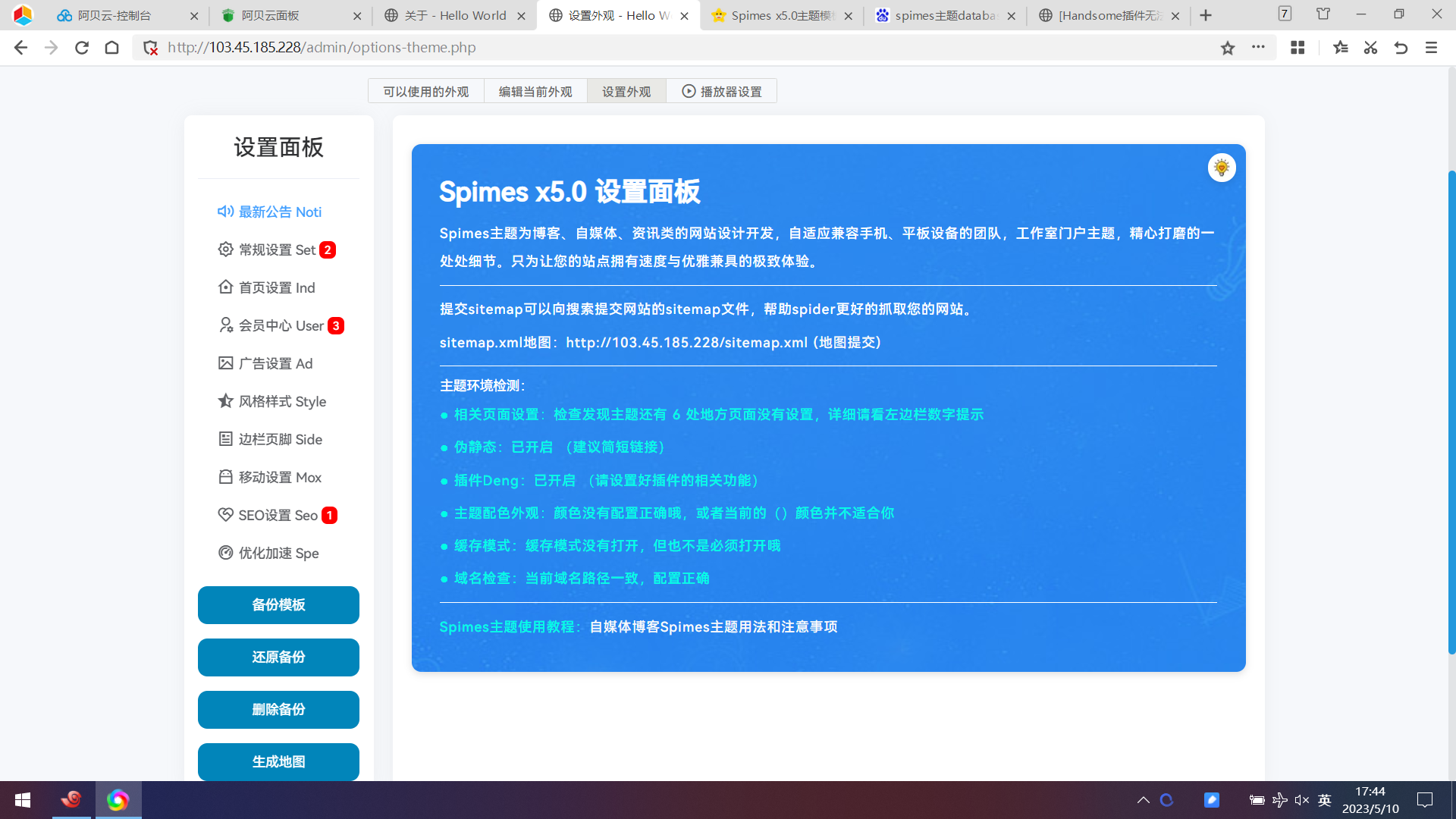Viewport: 1456px width, 819px height.
Task: Select 广告设置 Ad menu entry
Action: tap(265, 363)
